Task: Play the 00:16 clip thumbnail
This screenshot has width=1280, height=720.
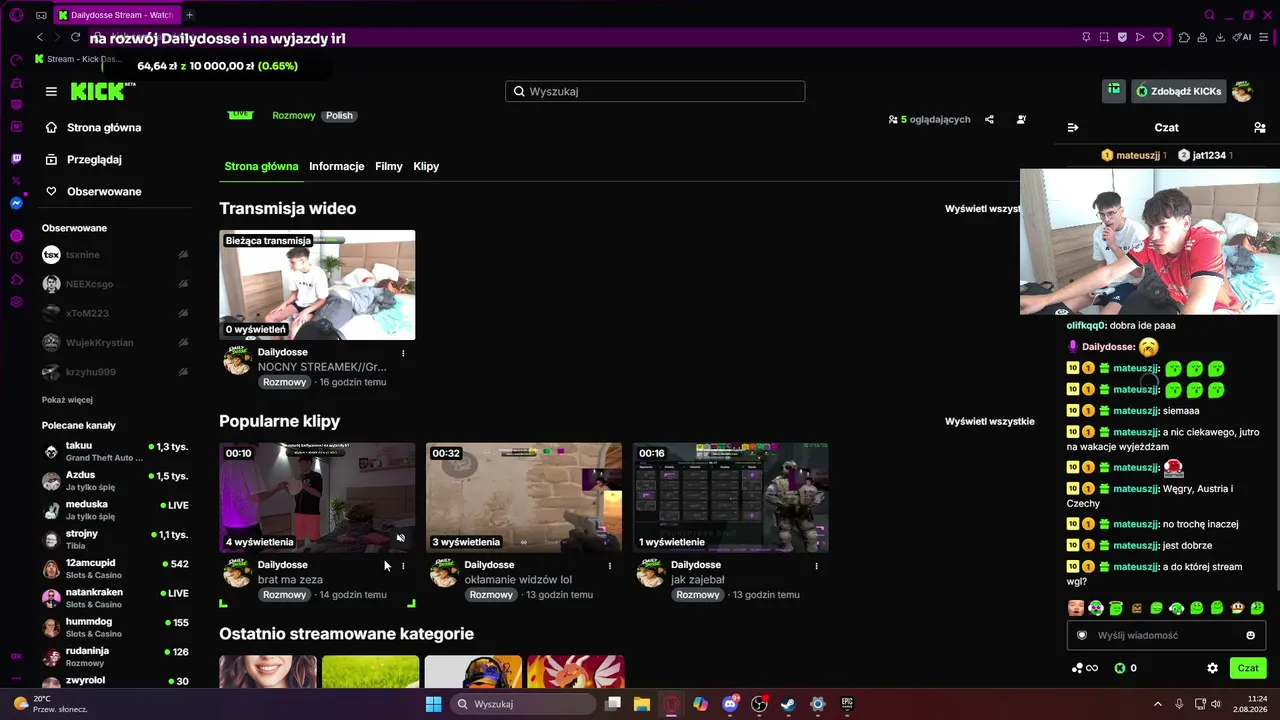Action: point(730,498)
